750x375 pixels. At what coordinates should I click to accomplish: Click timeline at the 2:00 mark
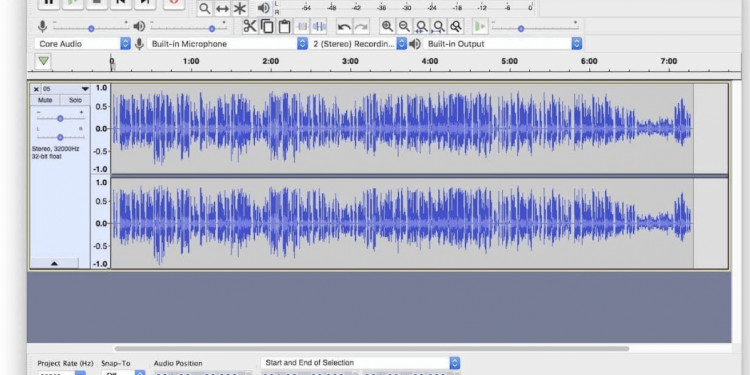(x=270, y=61)
